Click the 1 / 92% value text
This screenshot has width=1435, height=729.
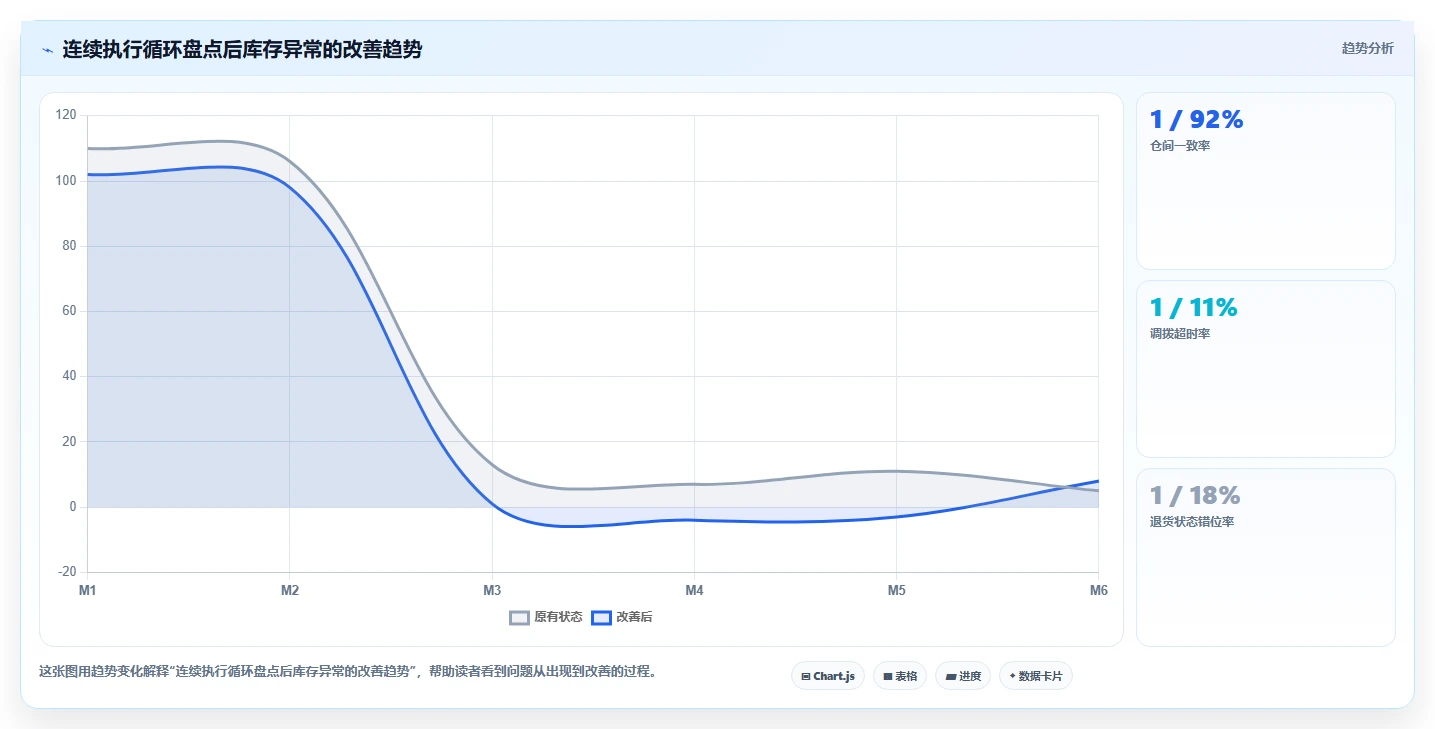(x=1197, y=120)
